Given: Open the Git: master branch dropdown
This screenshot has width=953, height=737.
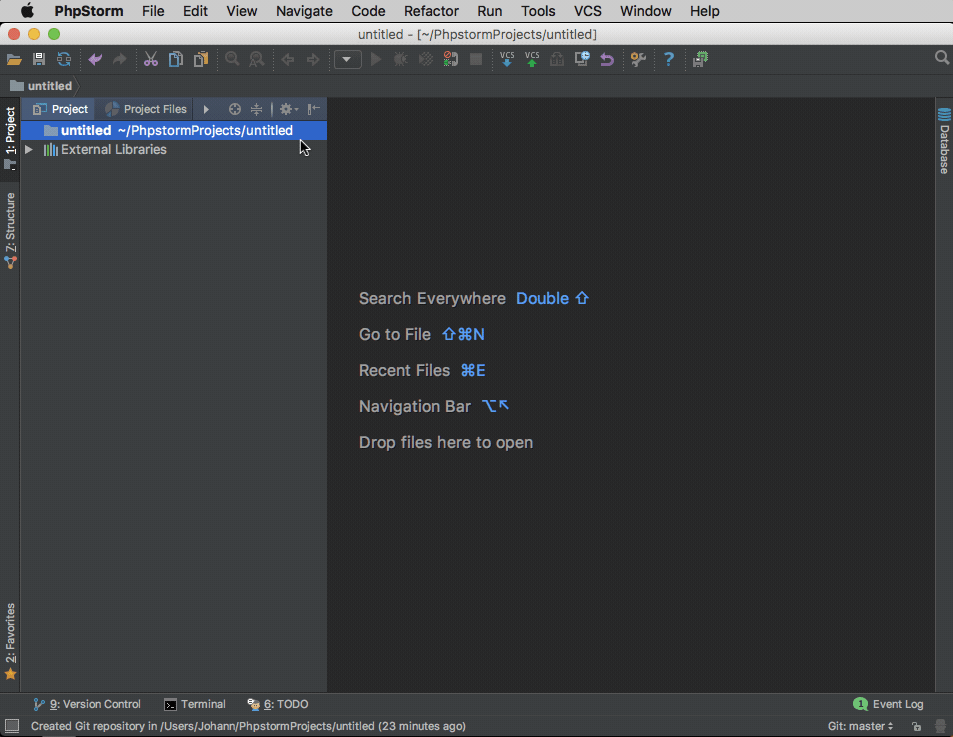Looking at the screenshot, I should pos(860,726).
